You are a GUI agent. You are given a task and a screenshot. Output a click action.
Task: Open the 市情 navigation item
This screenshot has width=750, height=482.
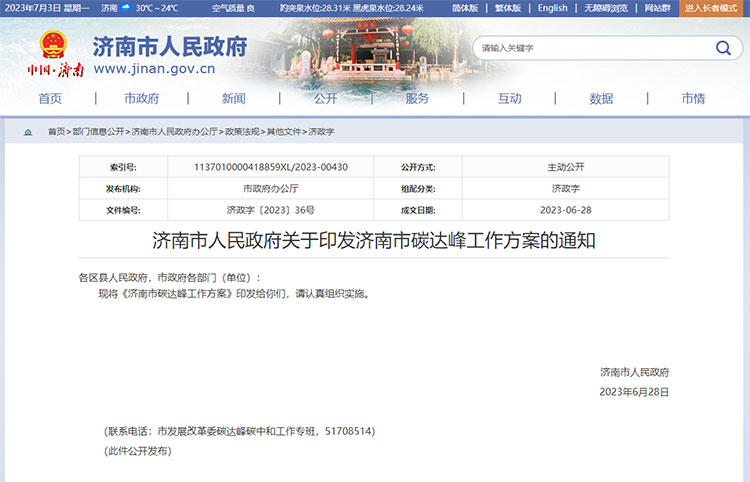693,98
